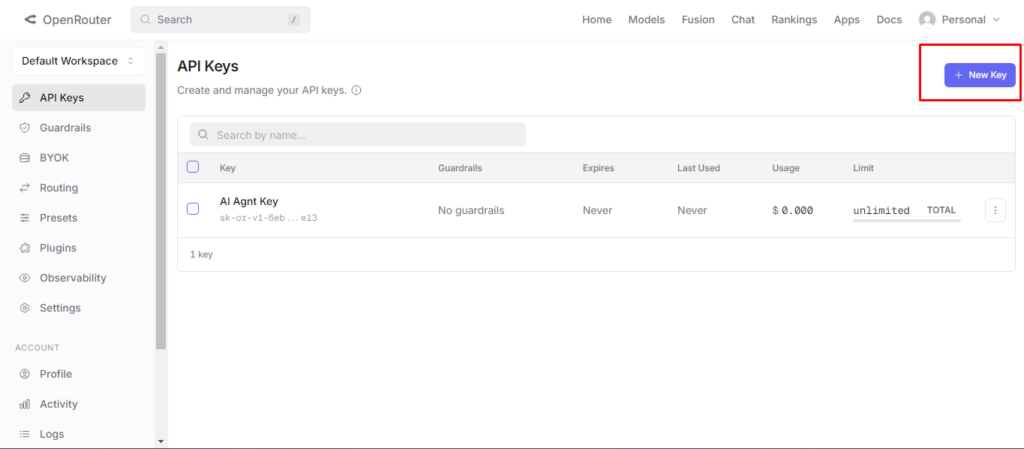Go to Presets in sidebar
Screen dimensions: 1024x449
(78, 218)
